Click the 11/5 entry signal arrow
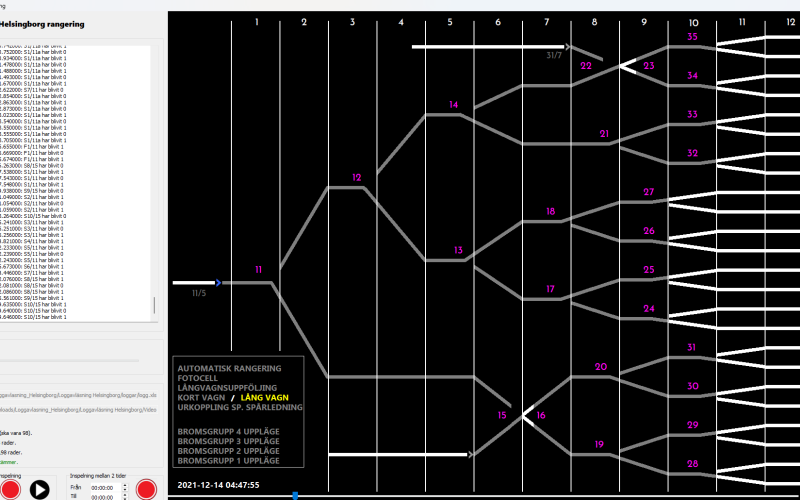This screenshot has width=800, height=500. [x=217, y=283]
